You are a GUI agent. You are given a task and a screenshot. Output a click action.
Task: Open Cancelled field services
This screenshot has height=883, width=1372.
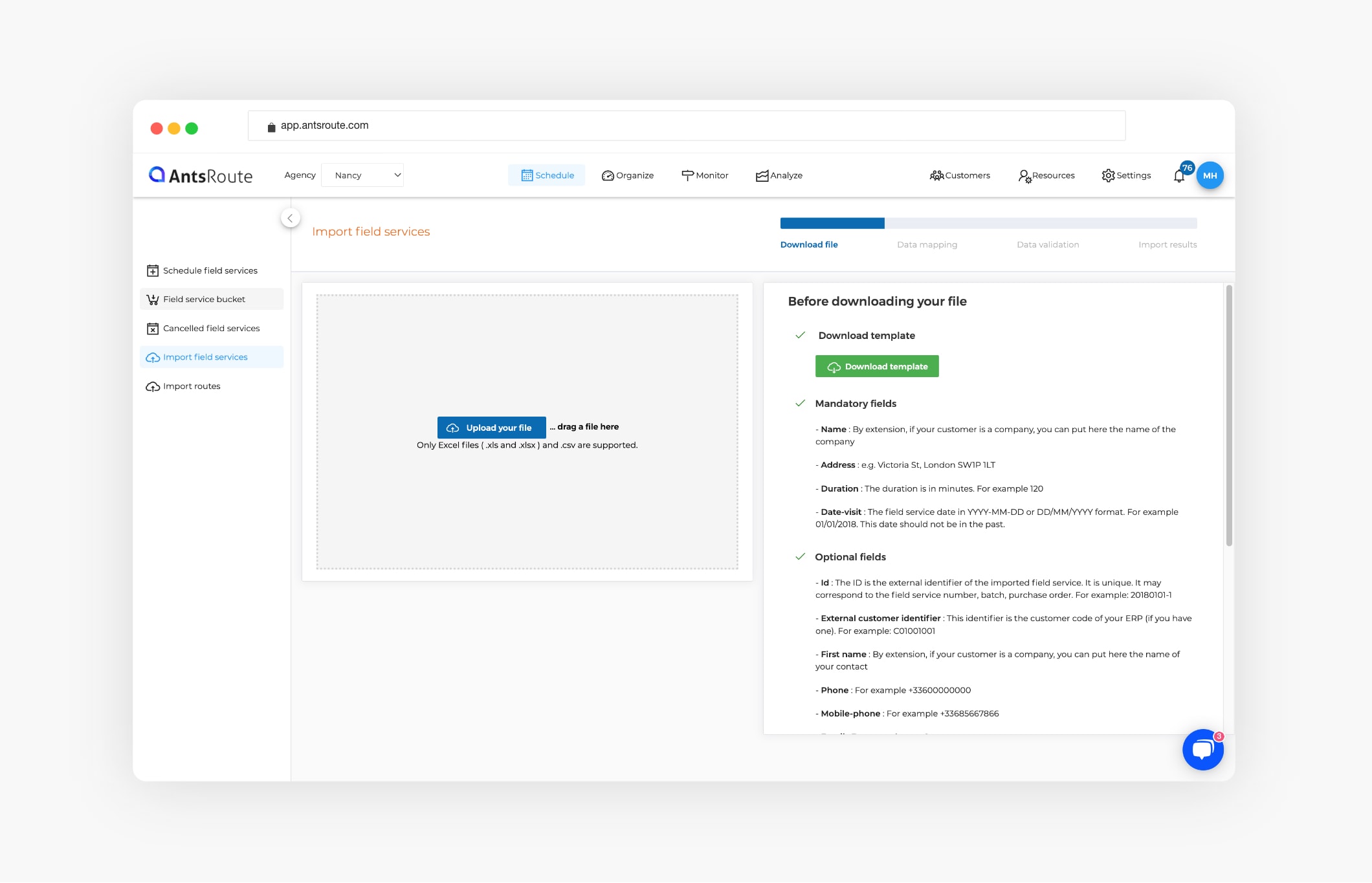tap(212, 328)
